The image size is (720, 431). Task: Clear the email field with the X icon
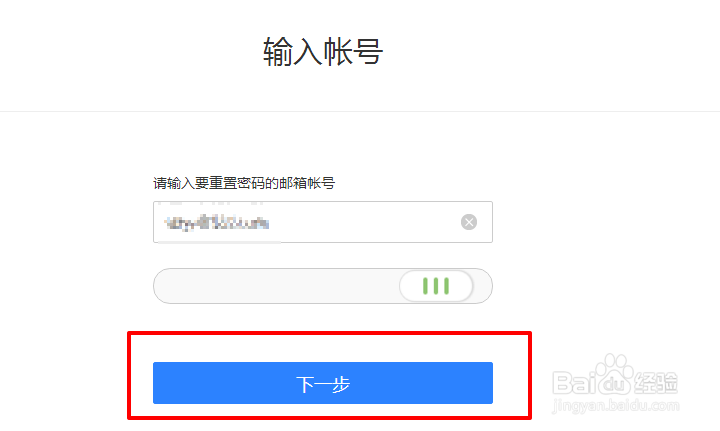[x=469, y=222]
